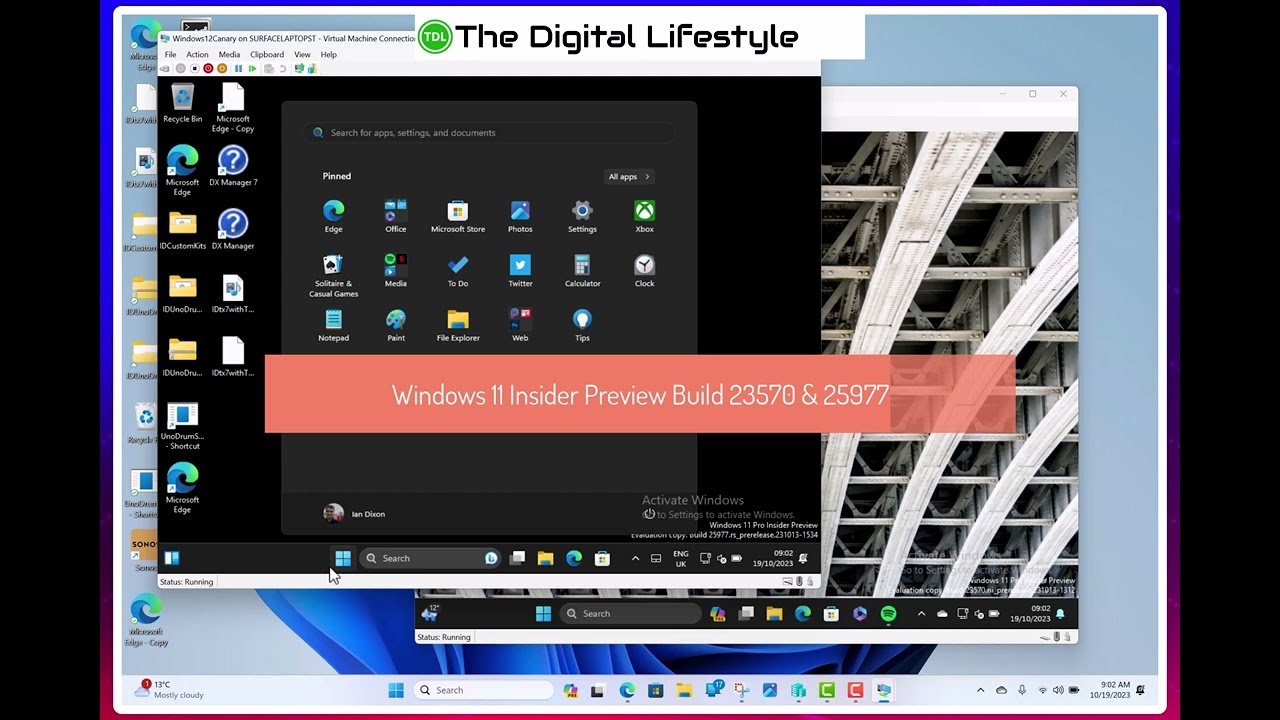Open the Media menu in VM Connection
The image size is (1280, 720).
click(229, 54)
